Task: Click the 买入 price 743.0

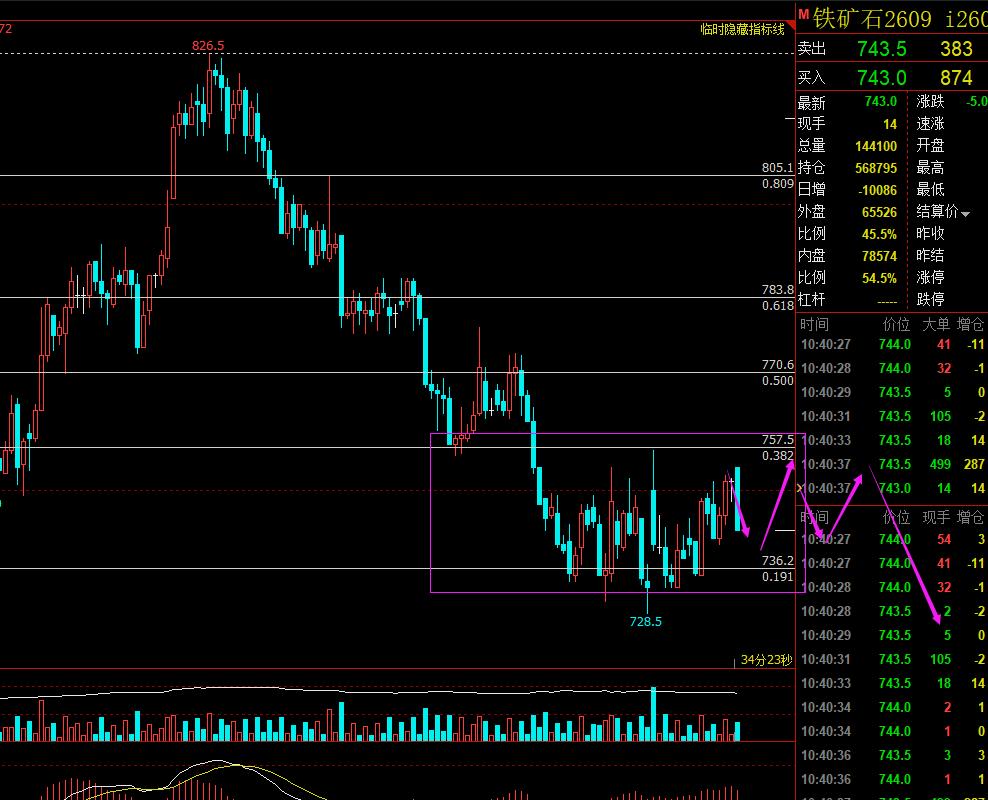Action: (882, 77)
